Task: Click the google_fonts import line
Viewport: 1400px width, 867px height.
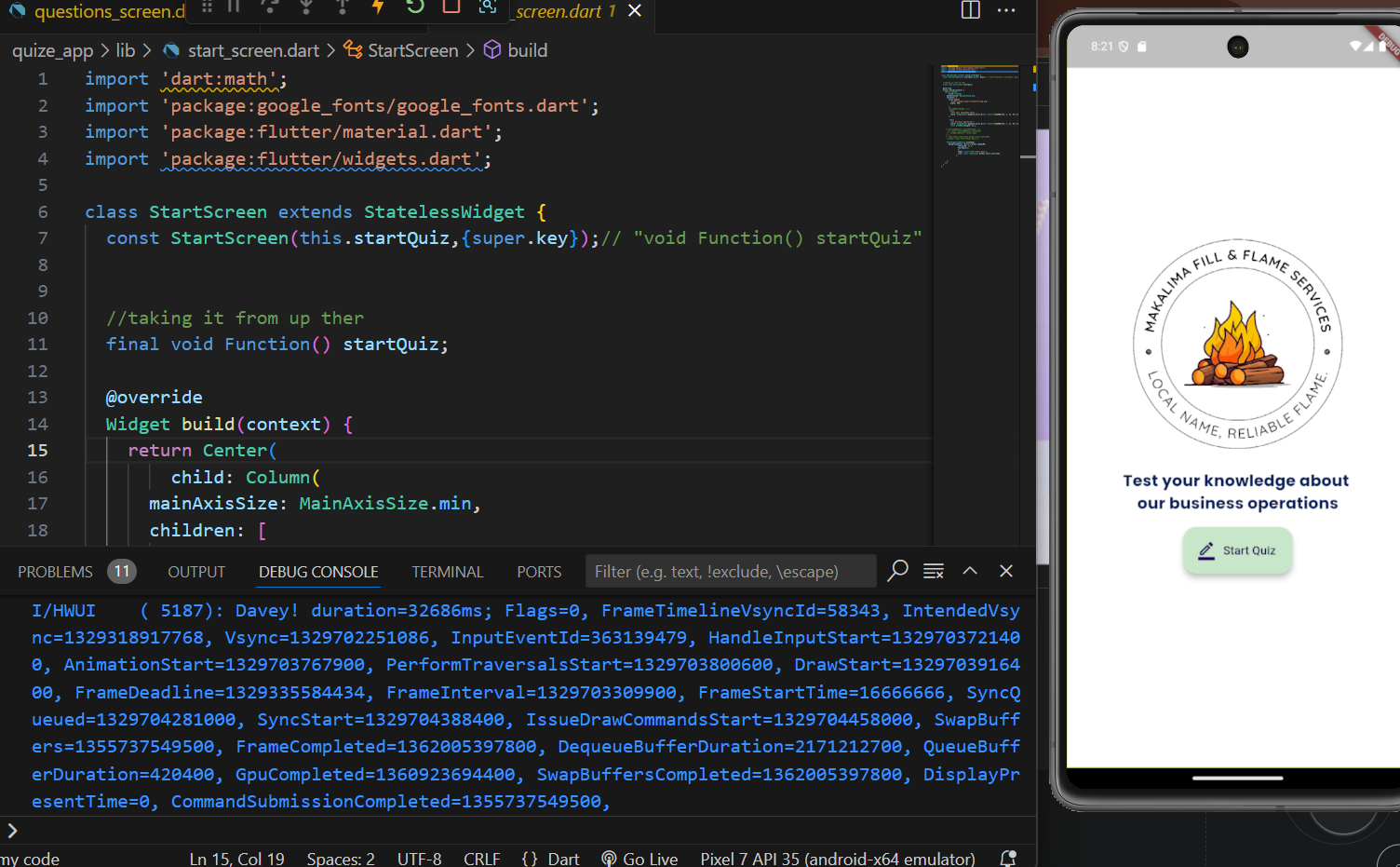Action: 342,105
